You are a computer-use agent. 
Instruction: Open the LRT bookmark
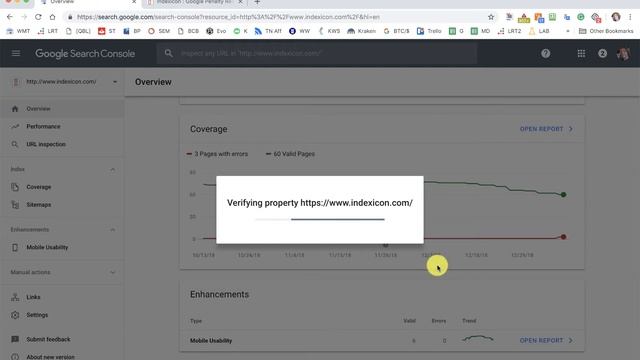[x=48, y=31]
